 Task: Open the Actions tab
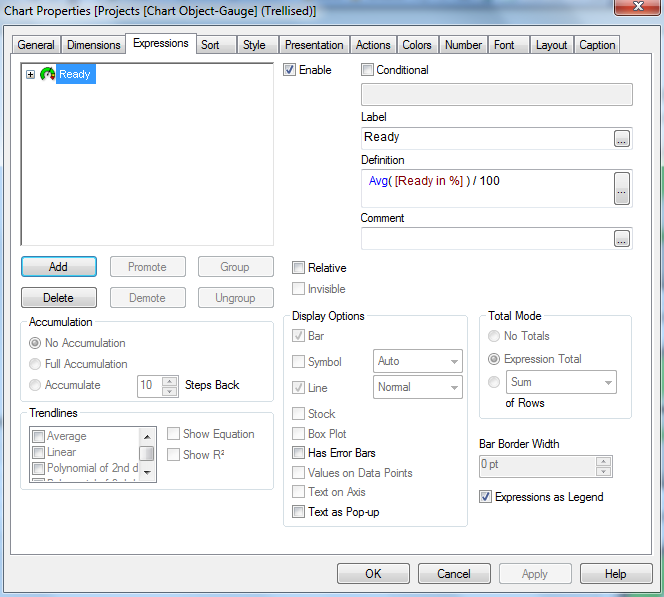[x=373, y=45]
